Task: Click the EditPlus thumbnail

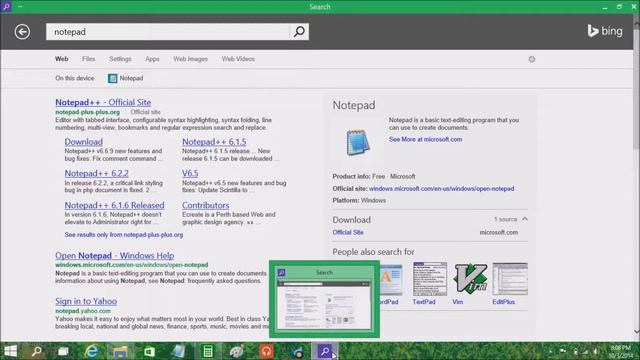Action: click(x=510, y=279)
